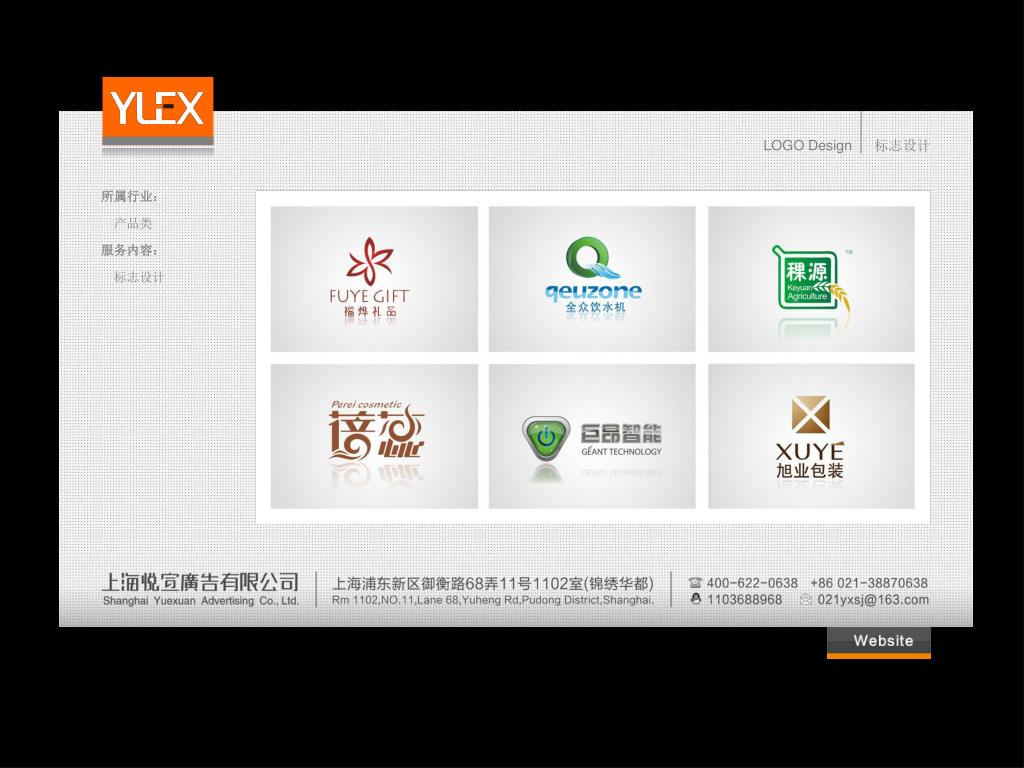Click Shanghai Yuexuan Advertising Co., Ltd. text
Screen dimensions: 1024x768
[x=200, y=601]
